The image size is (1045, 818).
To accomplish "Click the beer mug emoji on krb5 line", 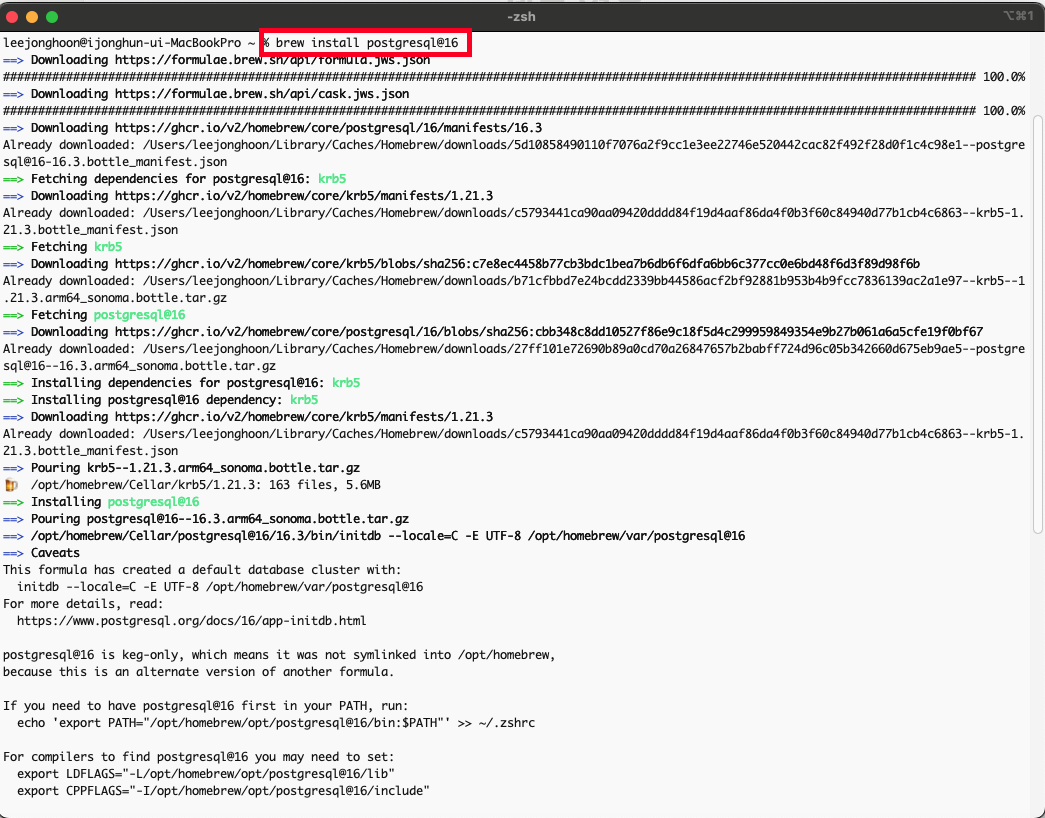I will [x=11, y=485].
